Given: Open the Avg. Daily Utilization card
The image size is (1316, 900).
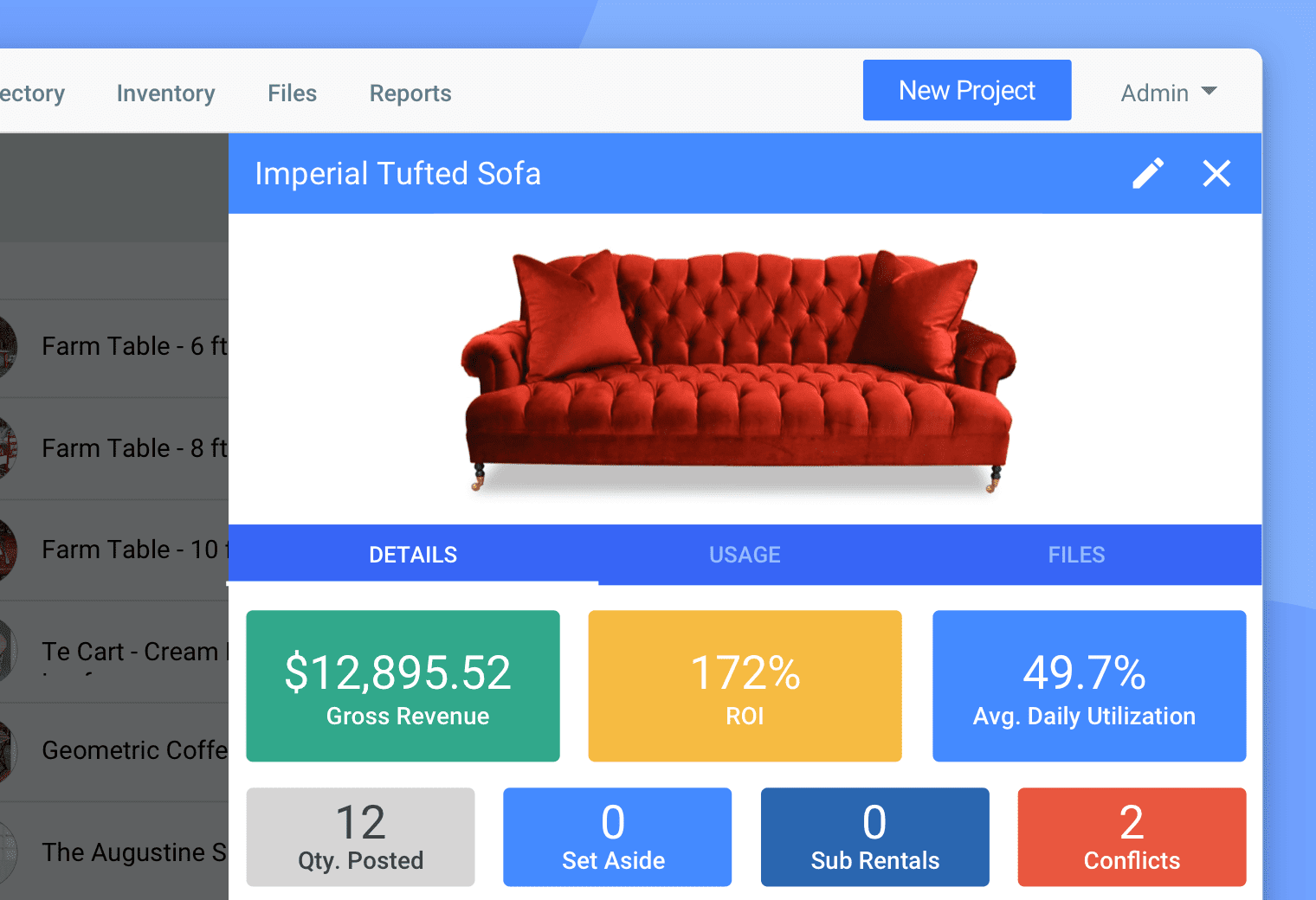Looking at the screenshot, I should 1089,686.
